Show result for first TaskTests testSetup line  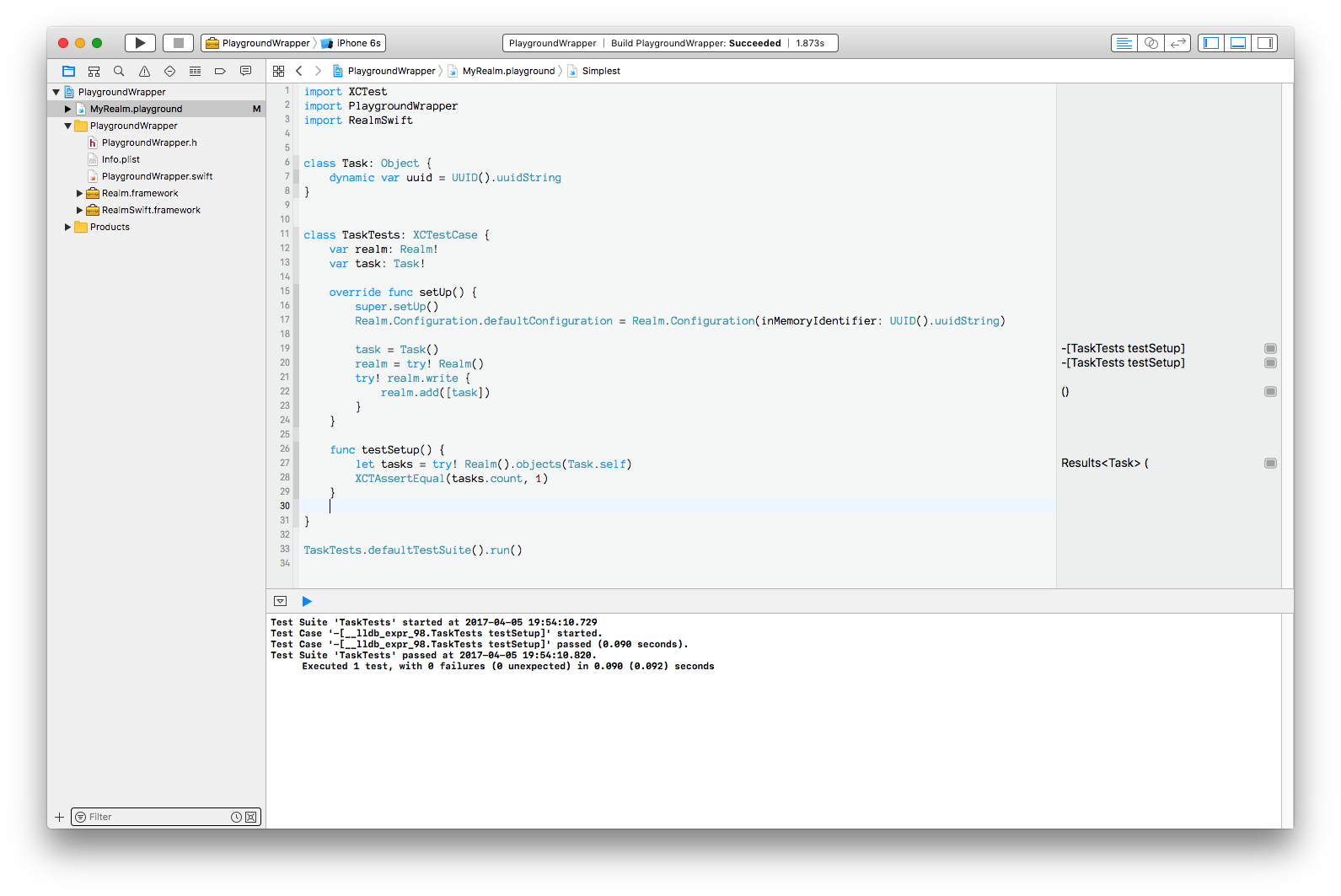click(1270, 348)
